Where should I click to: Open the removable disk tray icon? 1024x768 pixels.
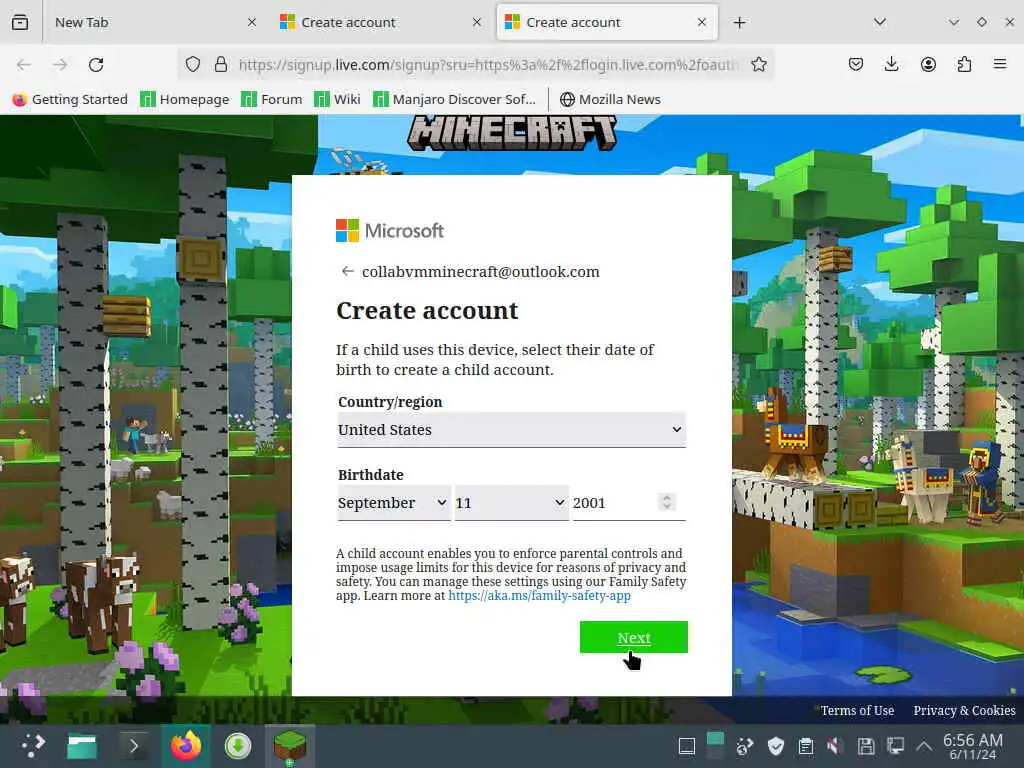866,746
